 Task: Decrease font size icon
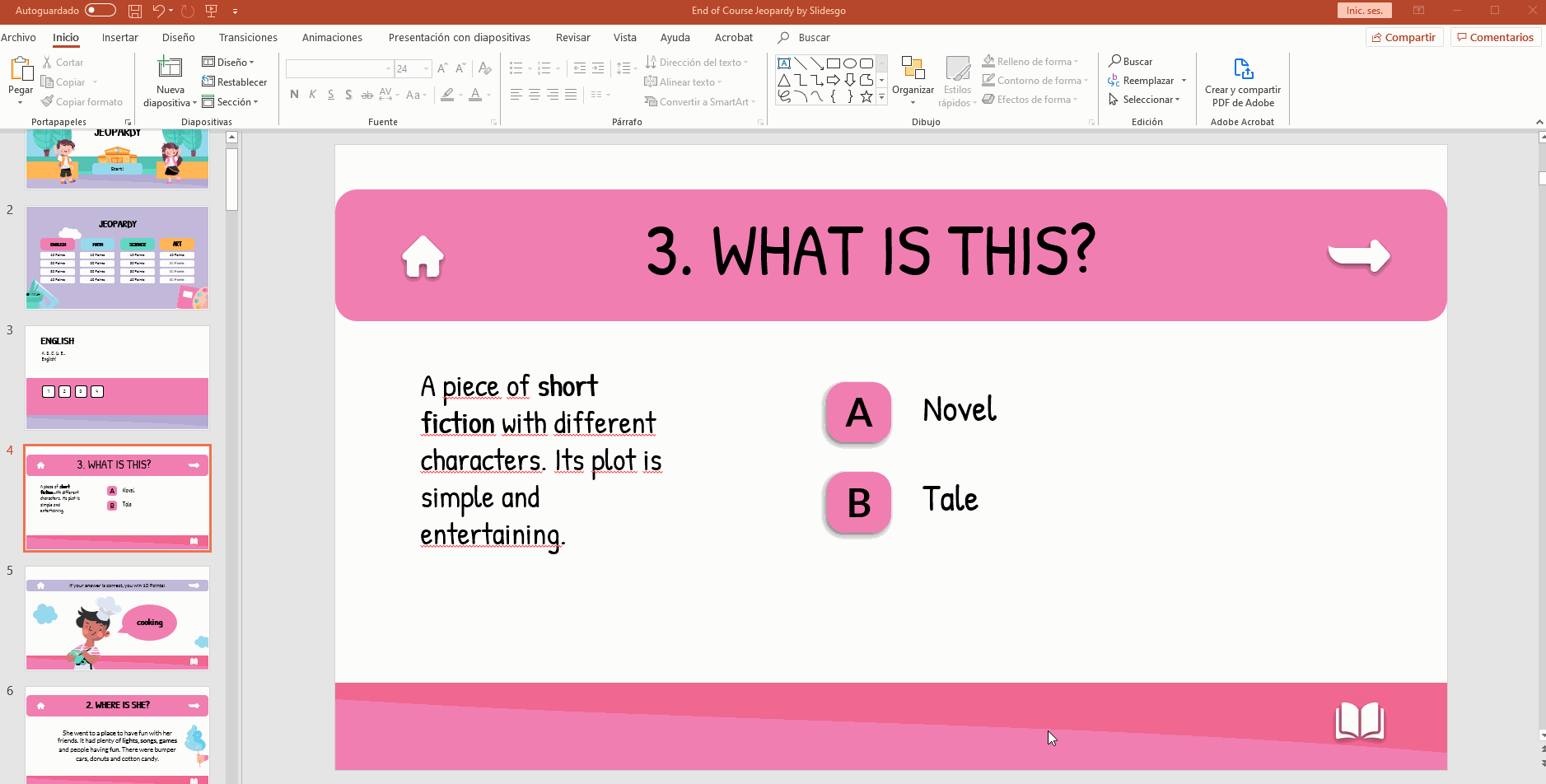460,68
